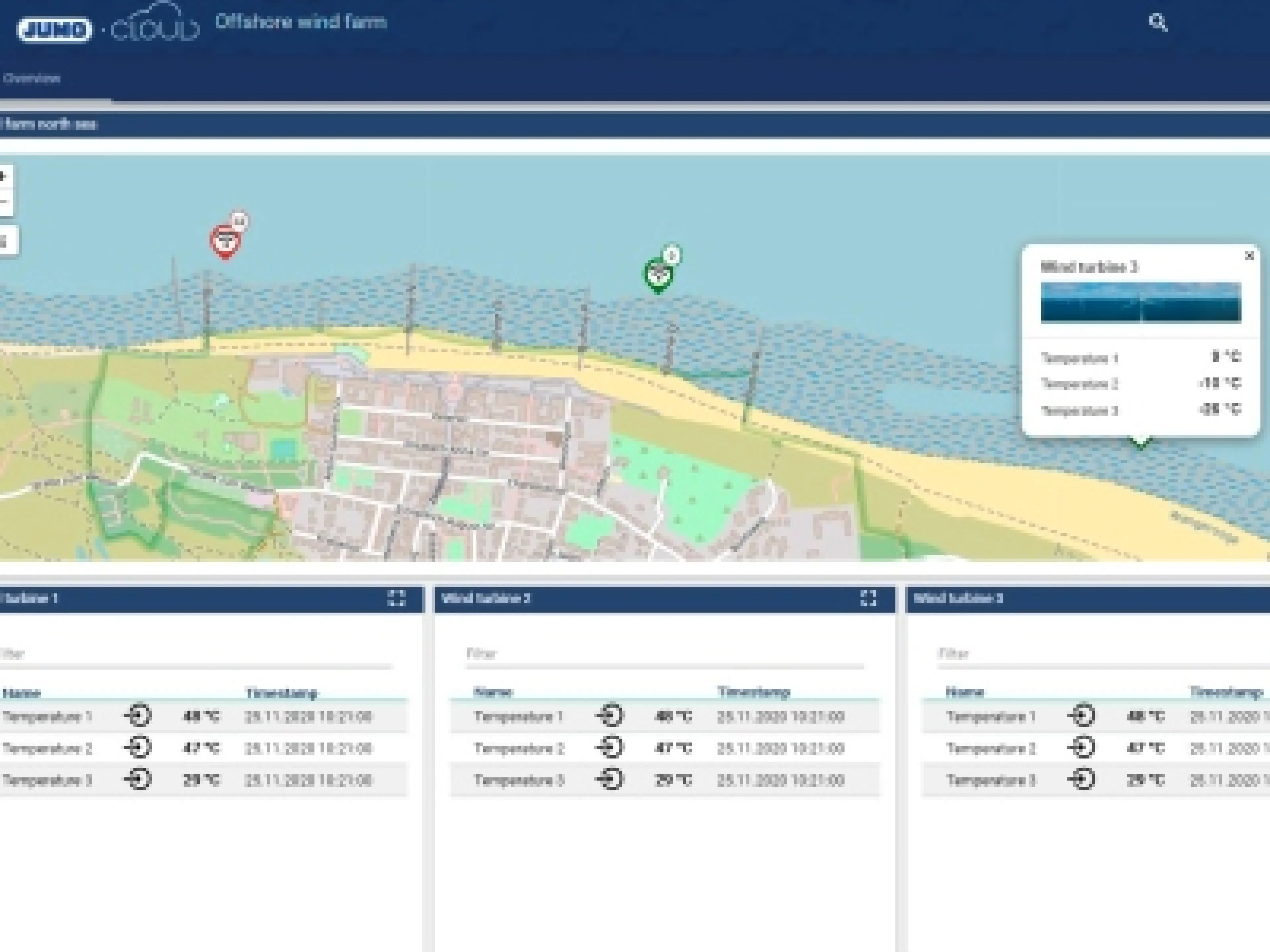Open the Wind turbine 3 popup image
1270x952 pixels.
(1141, 302)
